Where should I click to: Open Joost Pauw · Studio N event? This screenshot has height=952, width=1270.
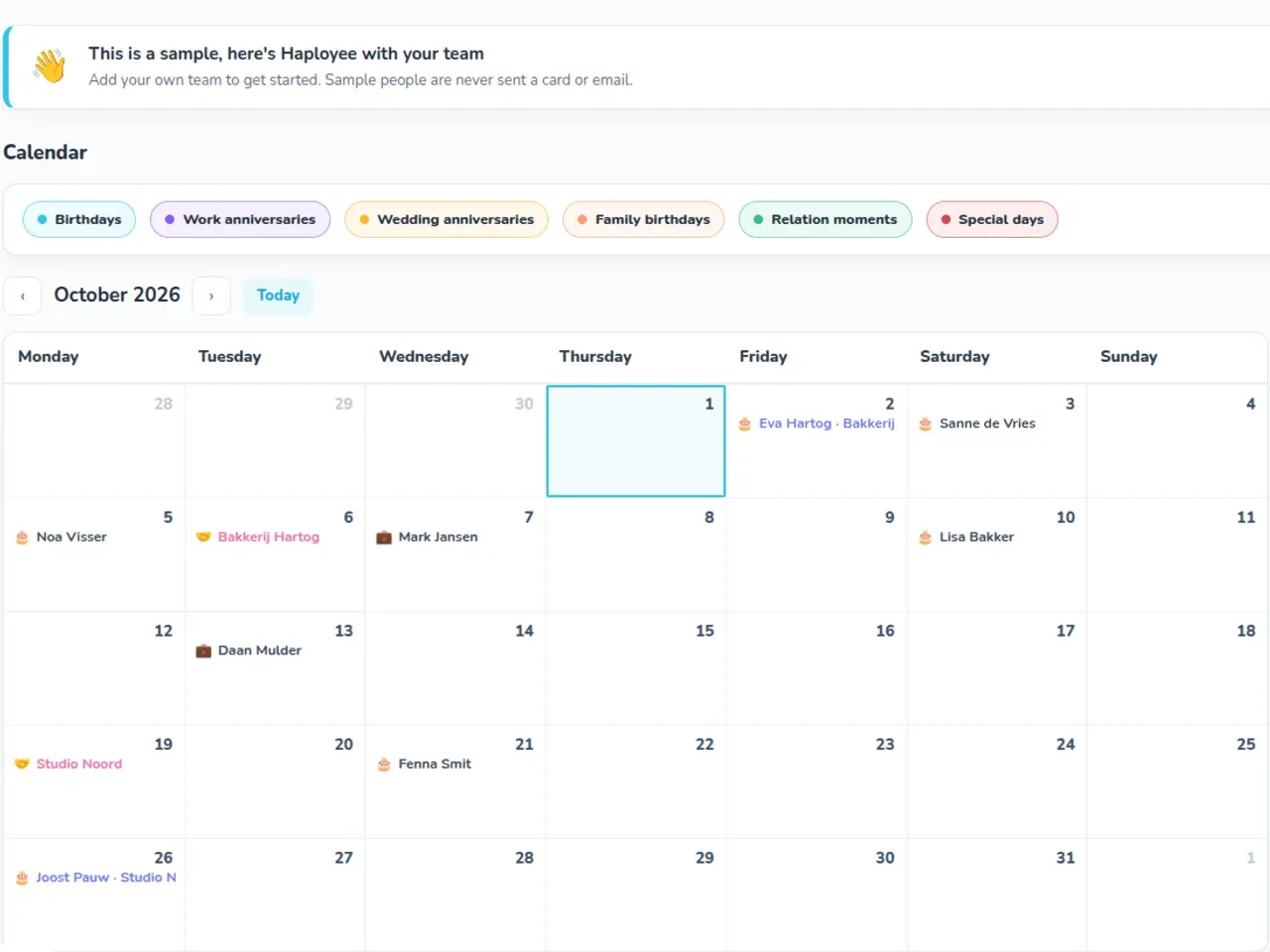[x=96, y=879]
